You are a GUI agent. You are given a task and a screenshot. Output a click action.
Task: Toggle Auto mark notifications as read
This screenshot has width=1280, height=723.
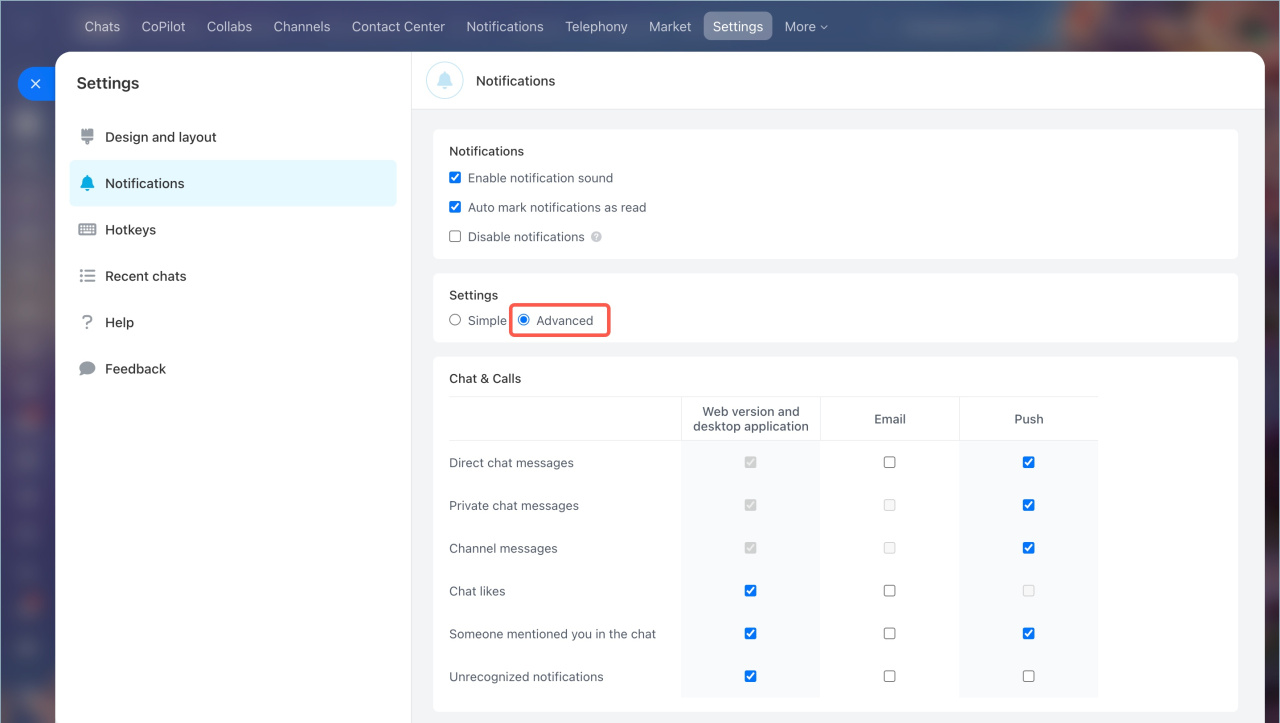(455, 208)
